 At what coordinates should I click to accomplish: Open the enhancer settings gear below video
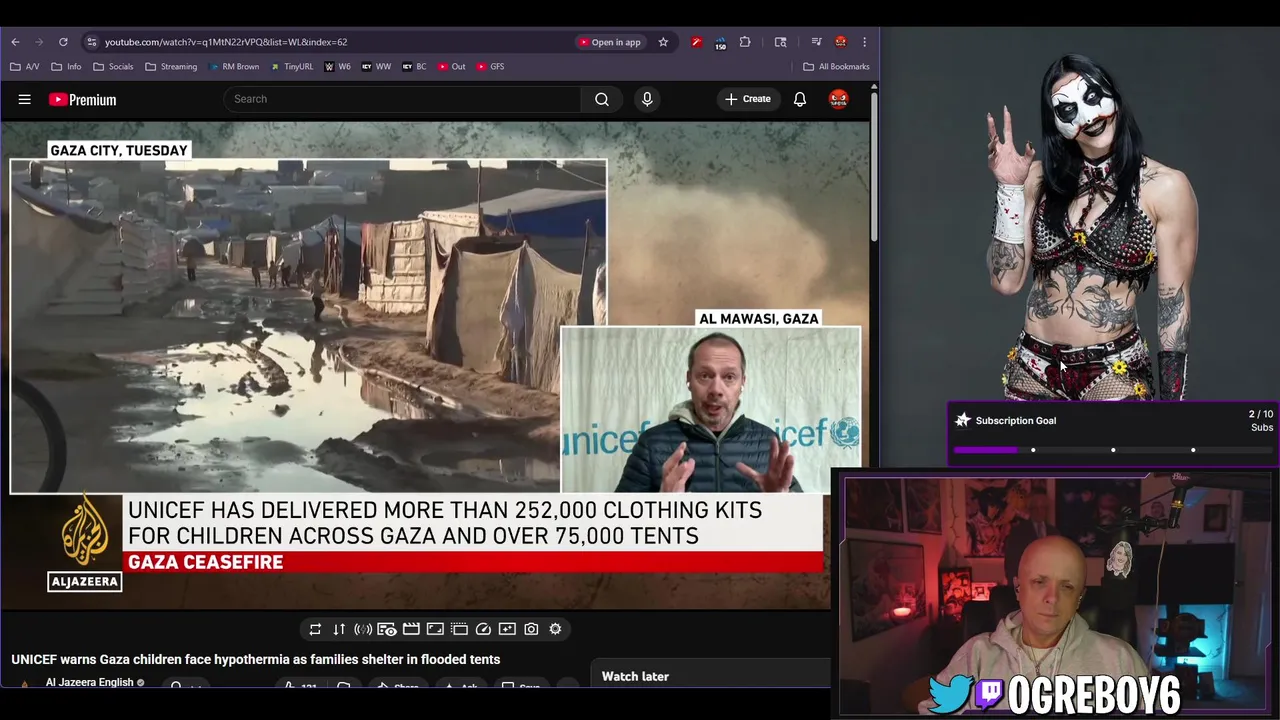coord(555,629)
